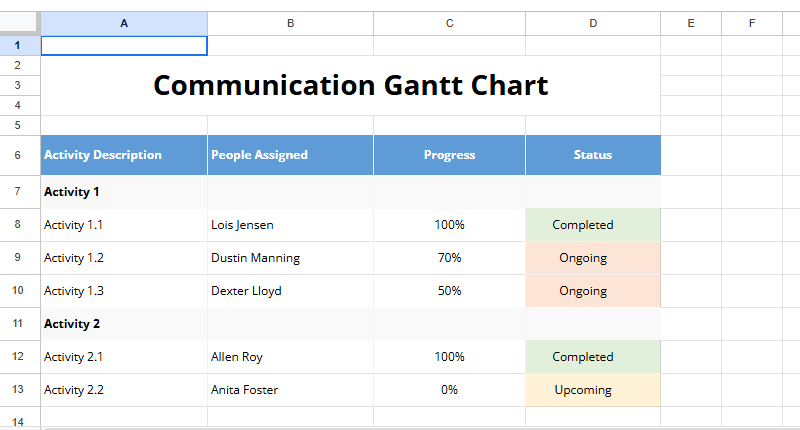The height and width of the screenshot is (430, 800).
Task: Select the Activity 2 group row
Action: point(73,324)
